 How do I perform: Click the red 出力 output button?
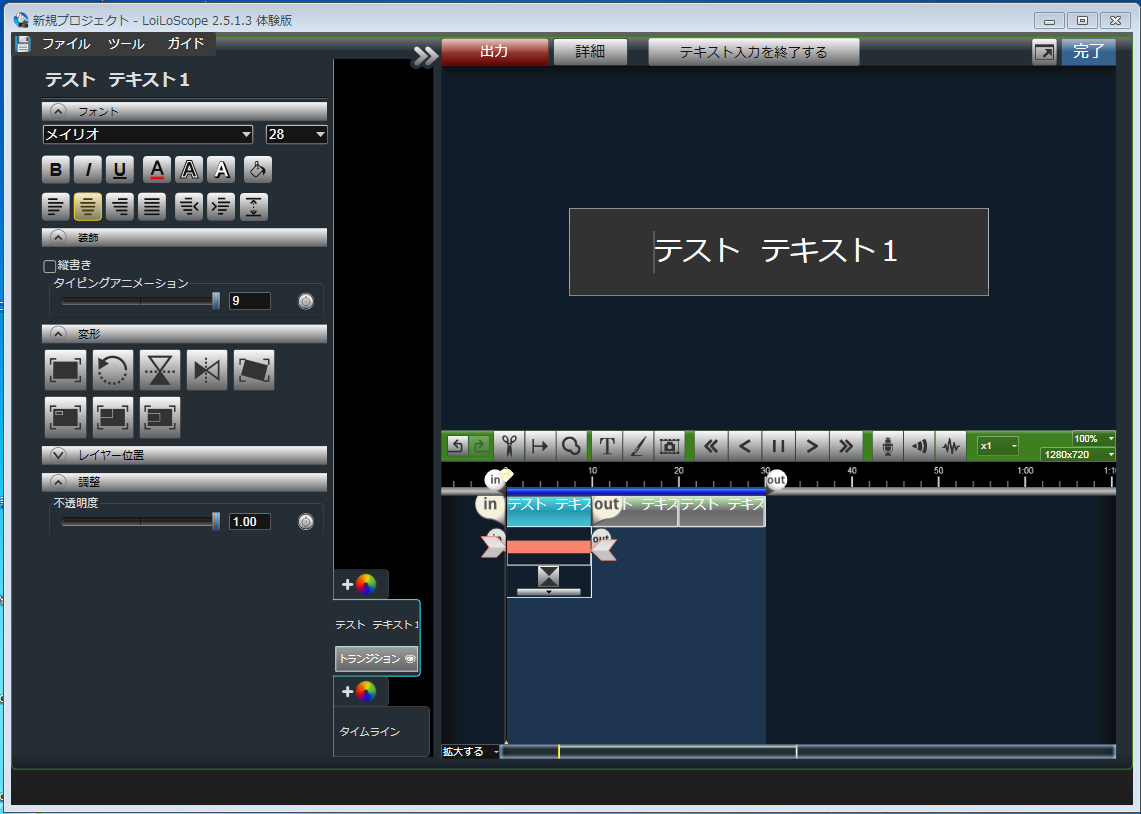pyautogui.click(x=495, y=52)
